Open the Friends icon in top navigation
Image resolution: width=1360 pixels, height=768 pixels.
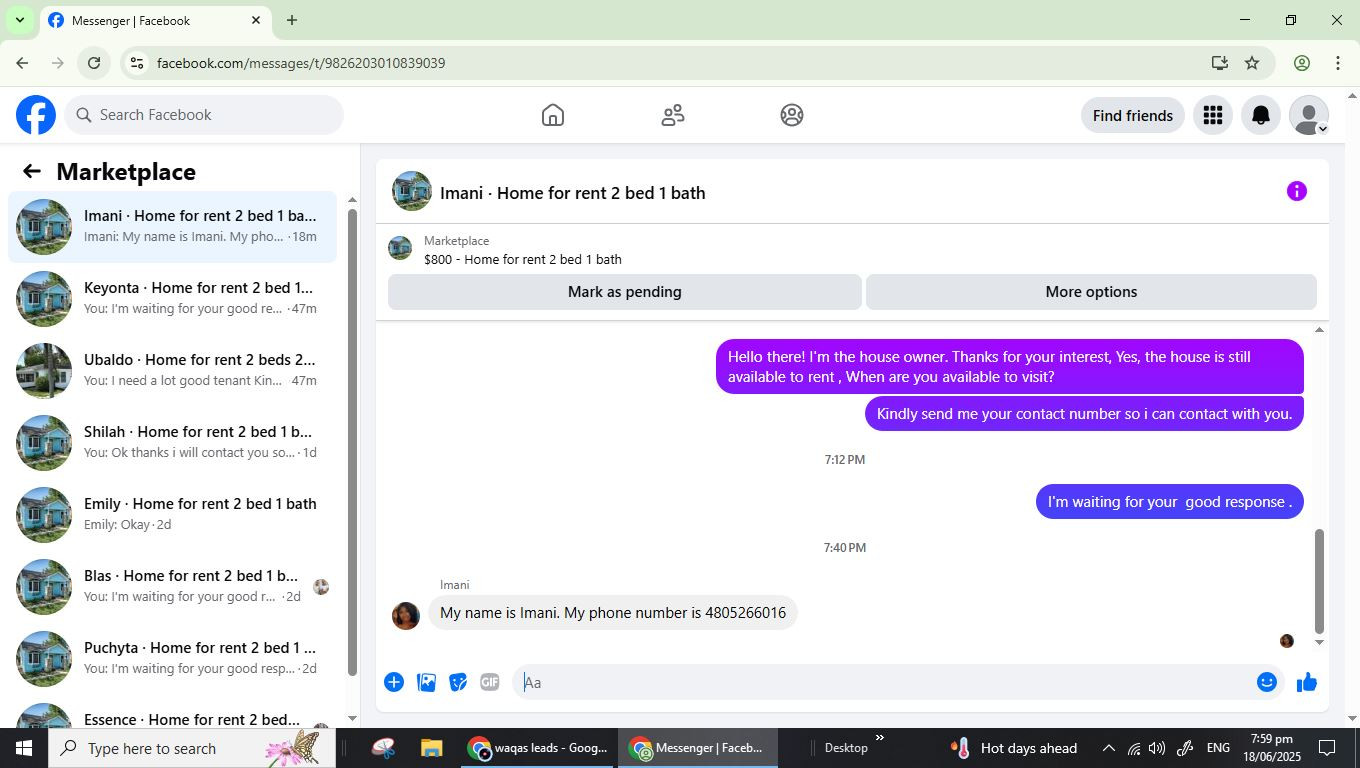click(673, 115)
